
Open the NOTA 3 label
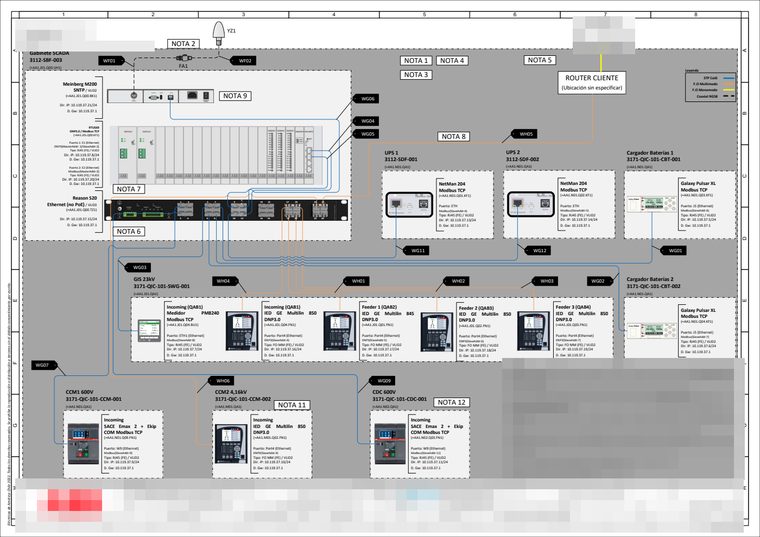416,75
